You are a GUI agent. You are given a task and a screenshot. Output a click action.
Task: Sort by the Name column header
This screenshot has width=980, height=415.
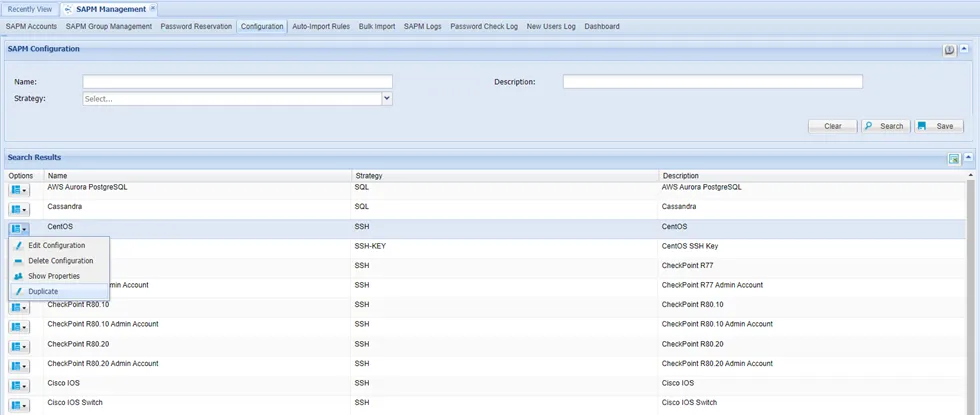click(198, 176)
